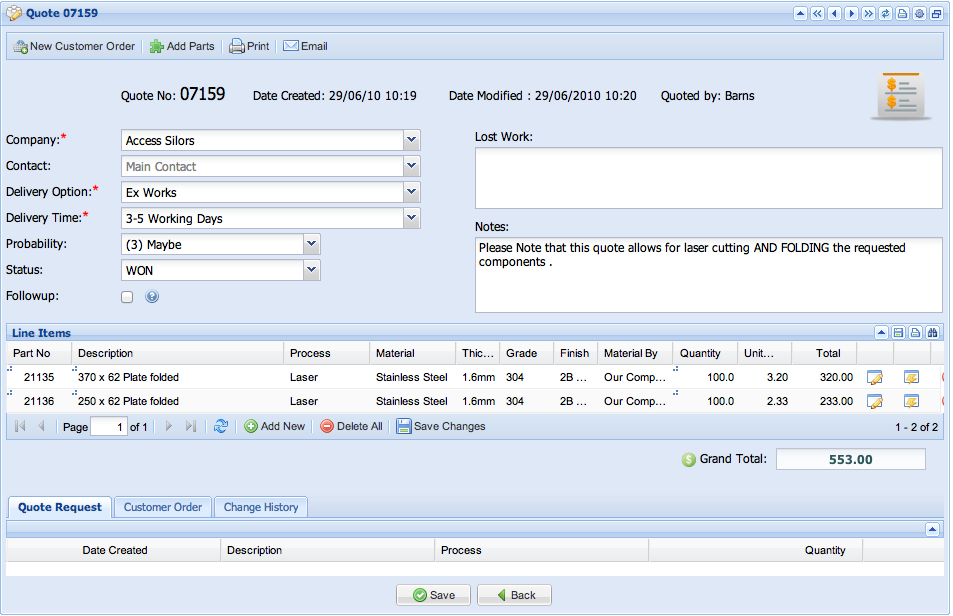Click the Print toolbar button
953x616 pixels.
pos(249,46)
